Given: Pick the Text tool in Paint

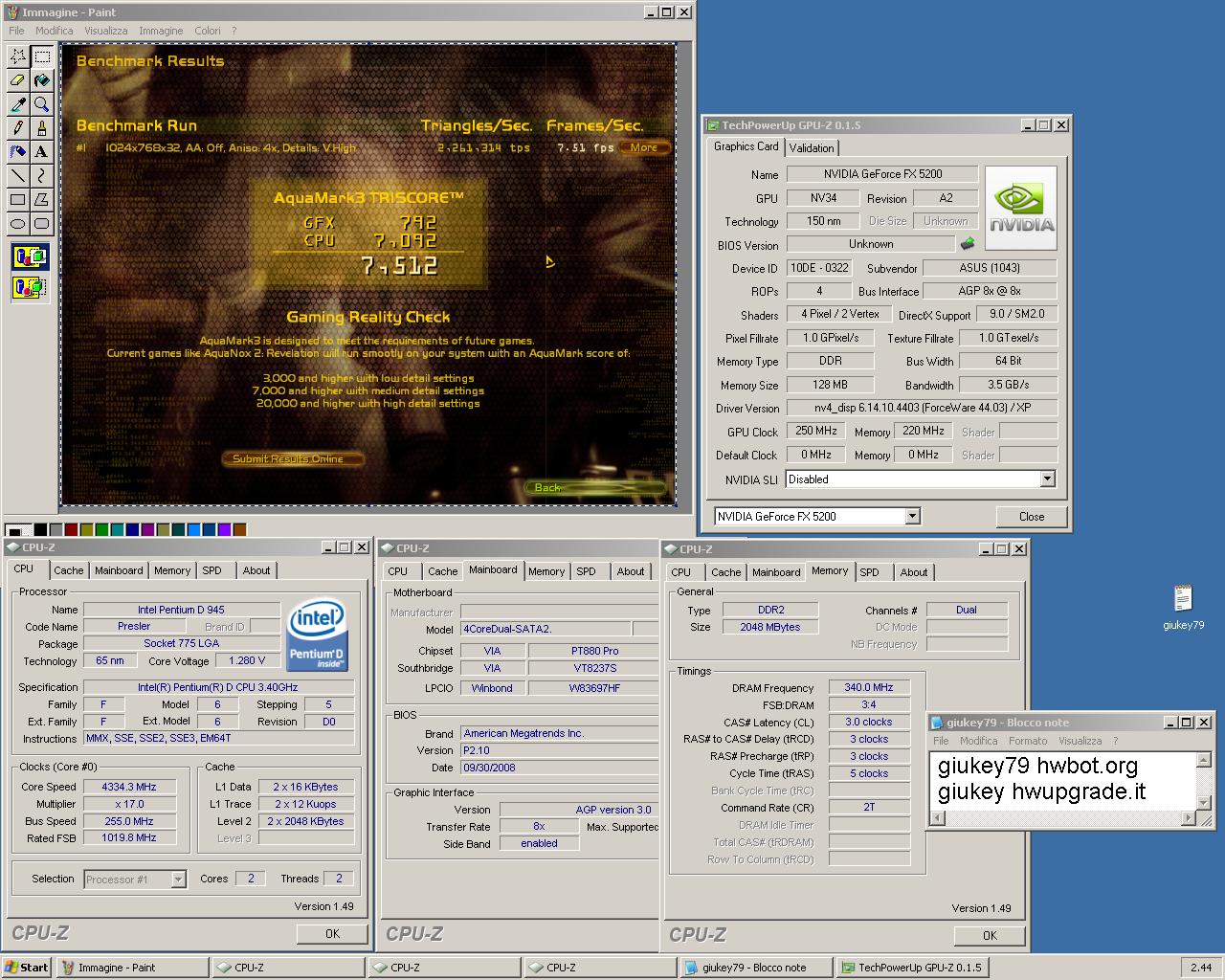Looking at the screenshot, I should [41, 151].
